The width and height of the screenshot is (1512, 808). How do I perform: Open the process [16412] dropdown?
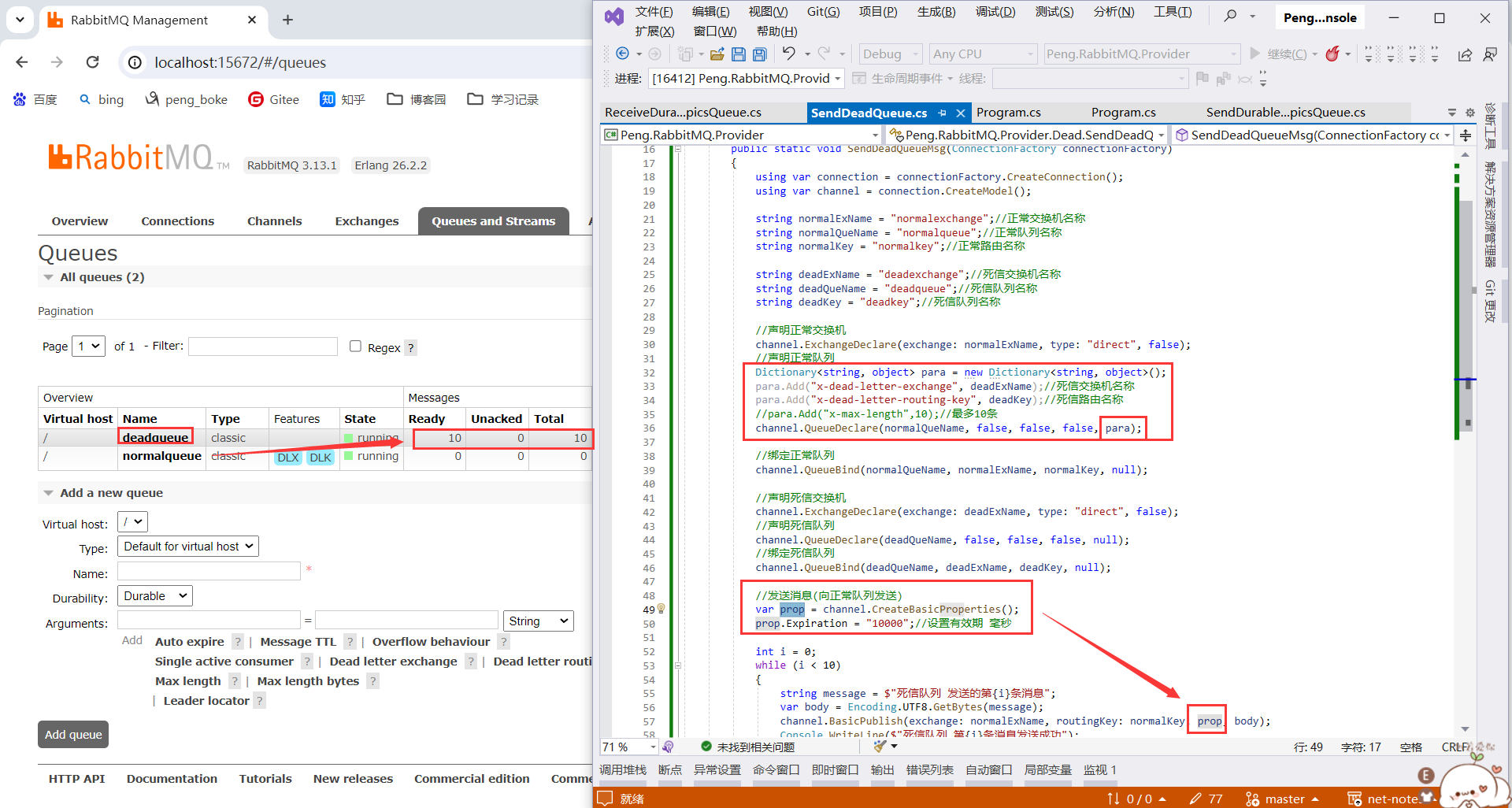[746, 79]
